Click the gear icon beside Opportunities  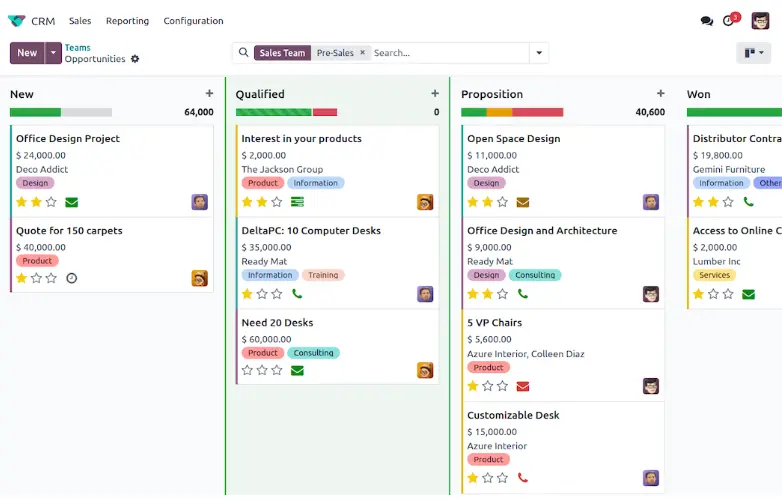pos(135,59)
